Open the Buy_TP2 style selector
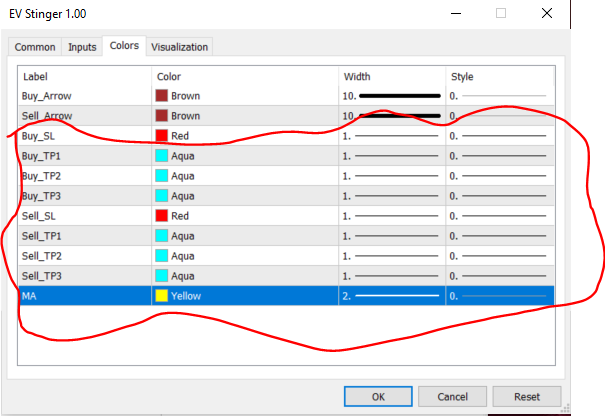 (x=500, y=176)
